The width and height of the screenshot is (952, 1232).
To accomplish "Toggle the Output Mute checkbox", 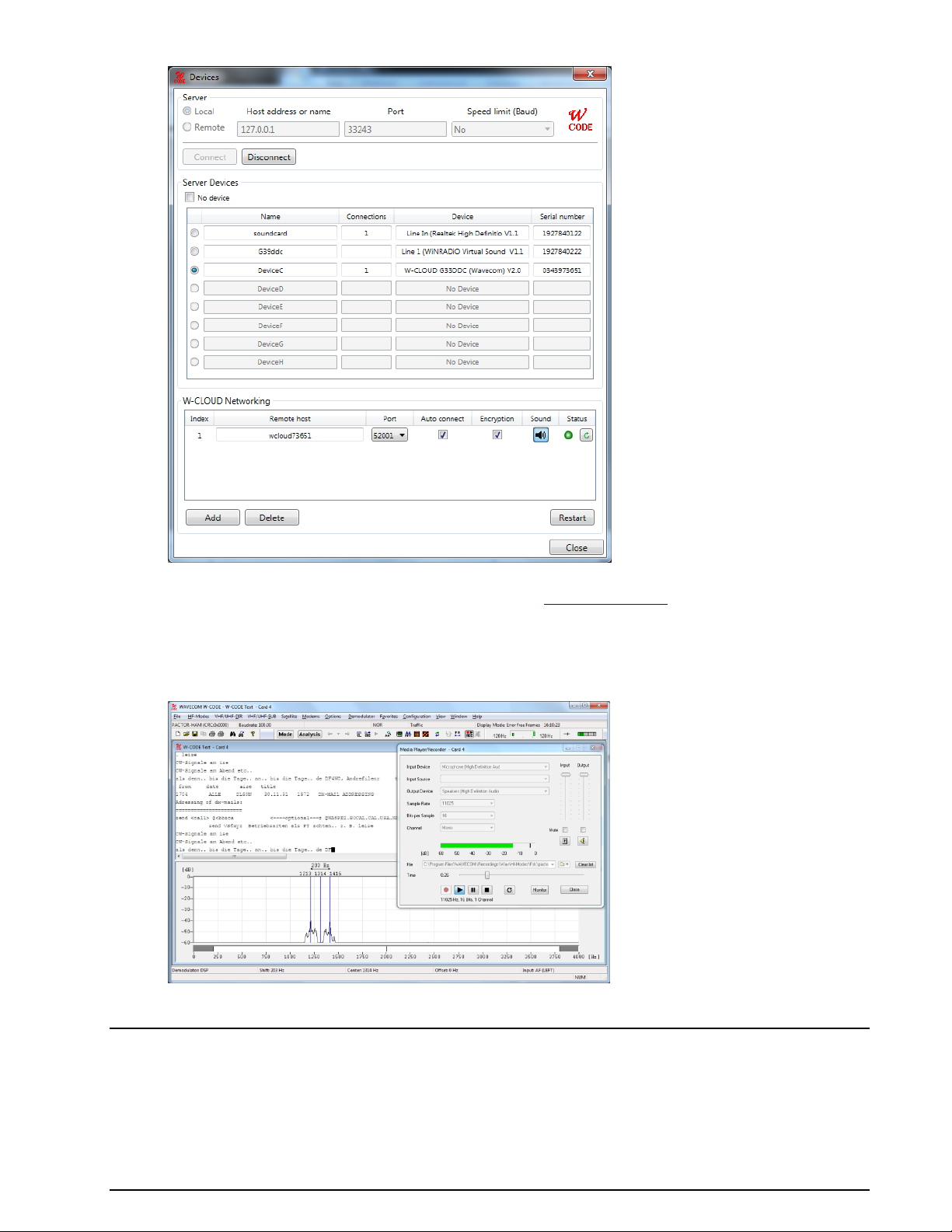I will tap(583, 830).
